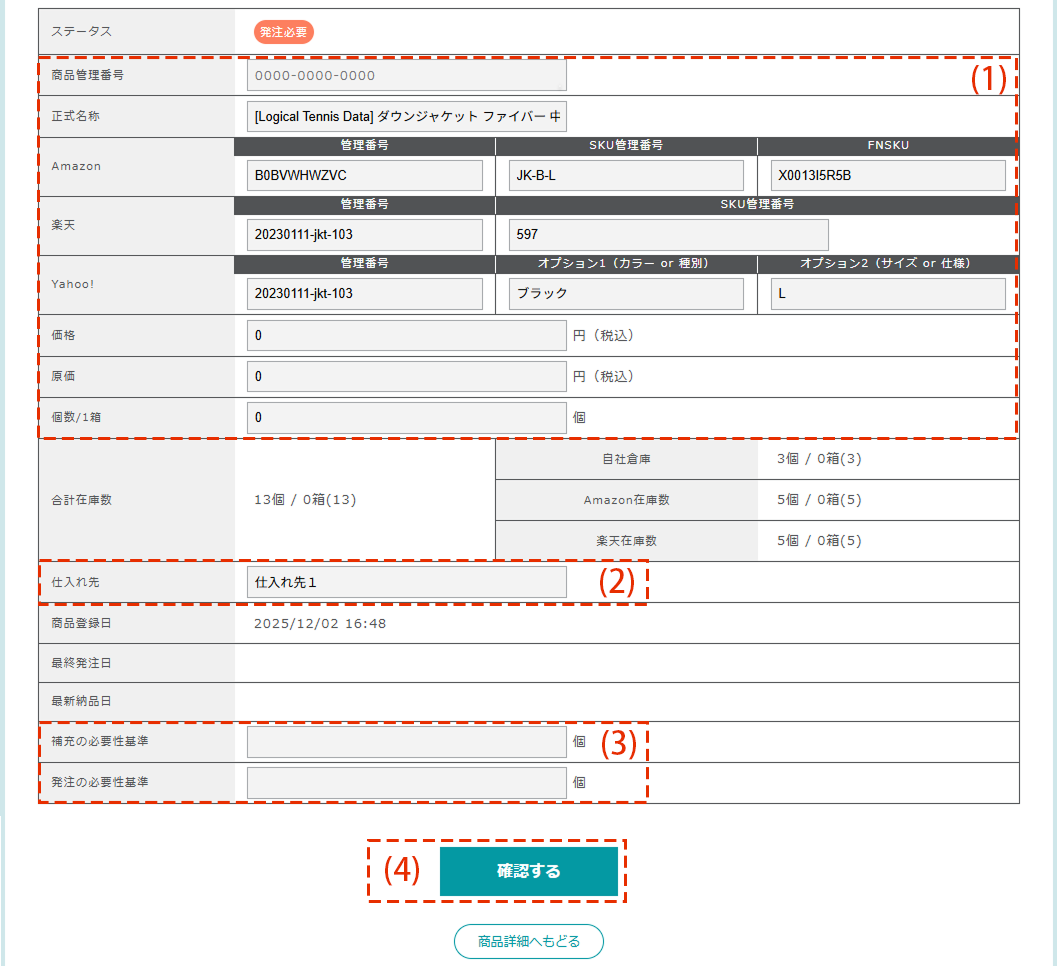Click the 原価 cost input field
The image size is (1057, 966).
click(x=406, y=377)
